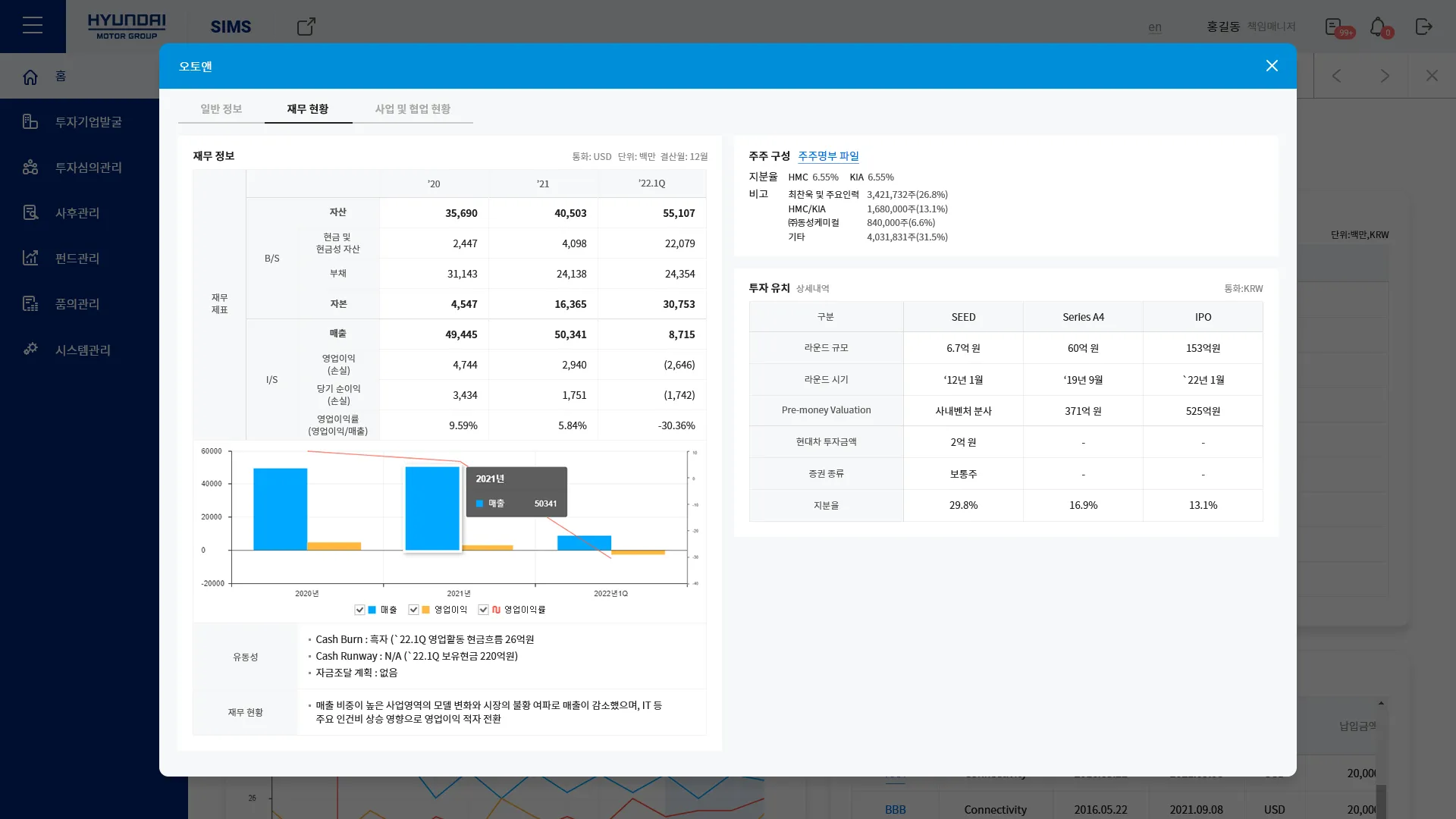Screen dimensions: 1456x819
Task: Click the 품의관리 sidebar icon
Action: pyautogui.click(x=30, y=303)
